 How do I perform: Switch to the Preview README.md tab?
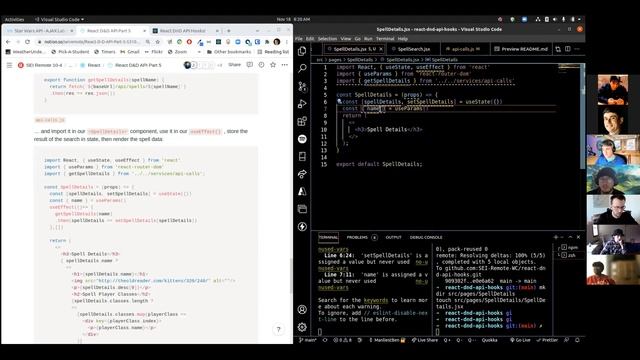tap(521, 49)
